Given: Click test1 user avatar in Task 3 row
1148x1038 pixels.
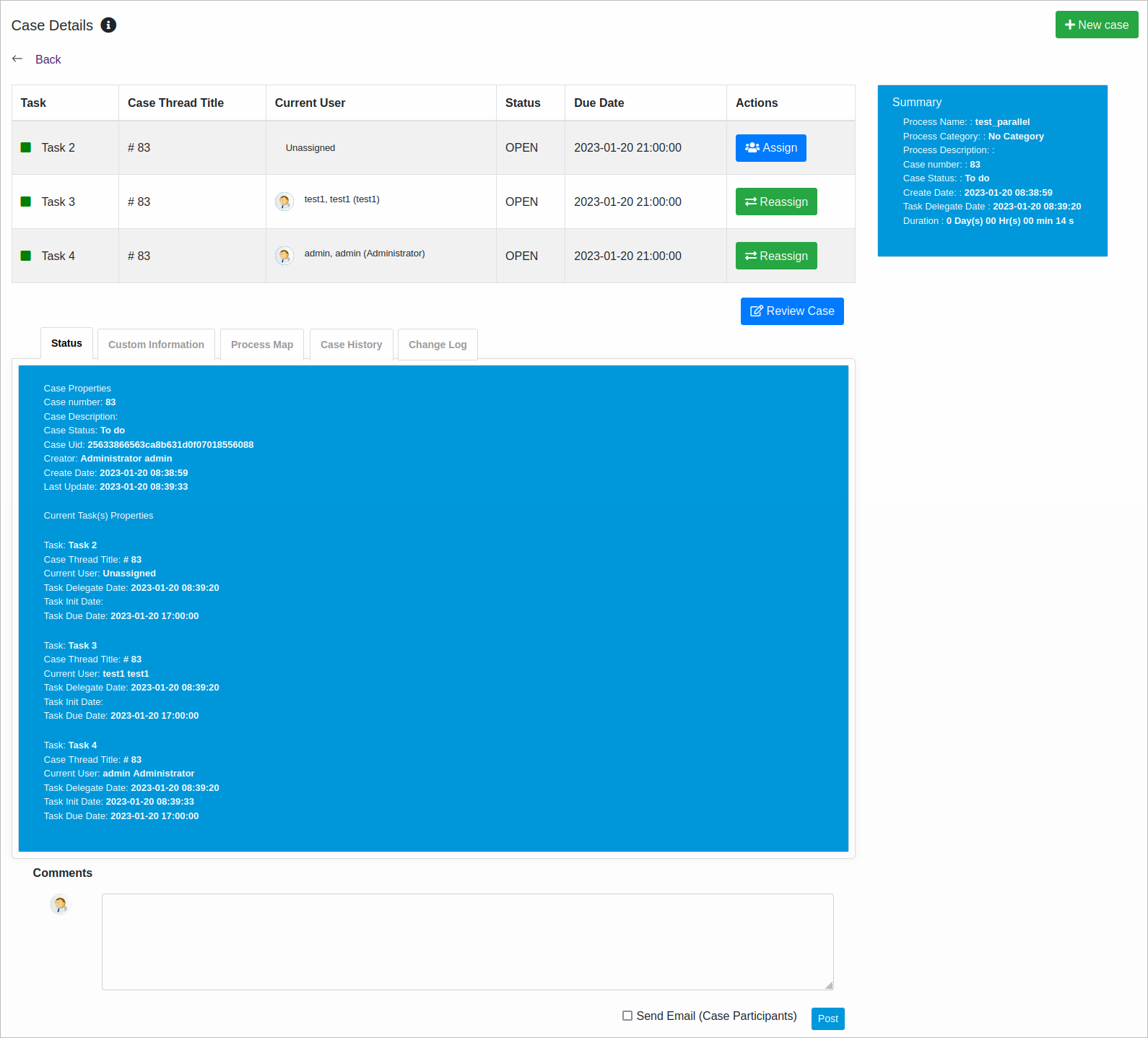Looking at the screenshot, I should pyautogui.click(x=284, y=202).
